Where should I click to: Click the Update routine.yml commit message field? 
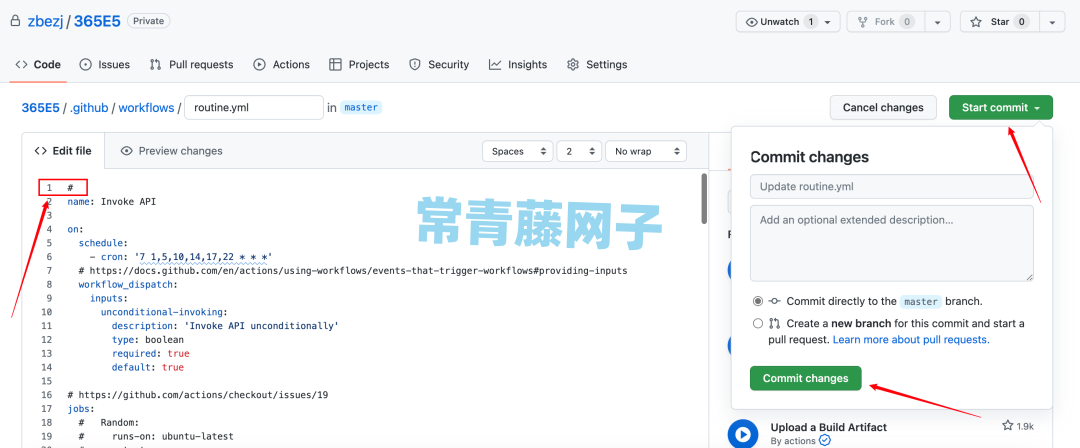pyautogui.click(x=892, y=186)
